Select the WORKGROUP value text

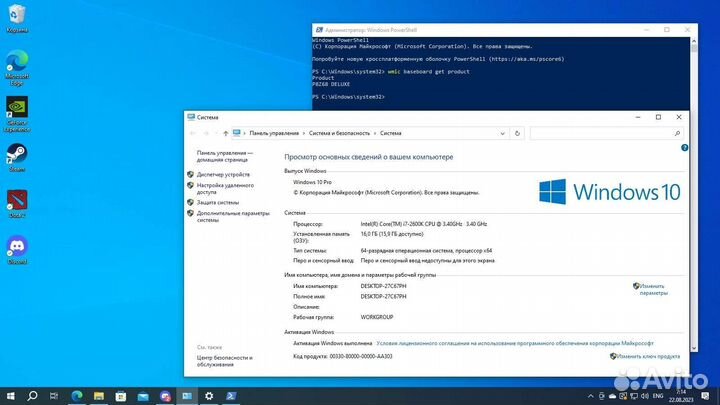pyautogui.click(x=377, y=317)
